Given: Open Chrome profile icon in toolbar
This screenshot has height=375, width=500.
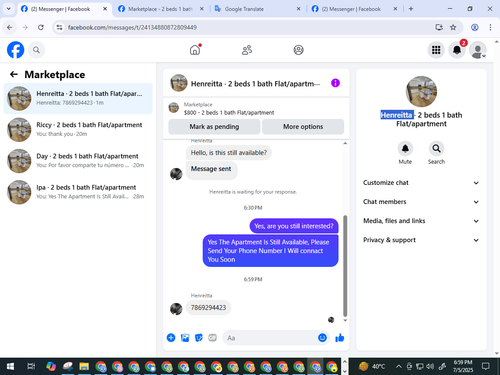Looking at the screenshot, I should pyautogui.click(x=475, y=27).
